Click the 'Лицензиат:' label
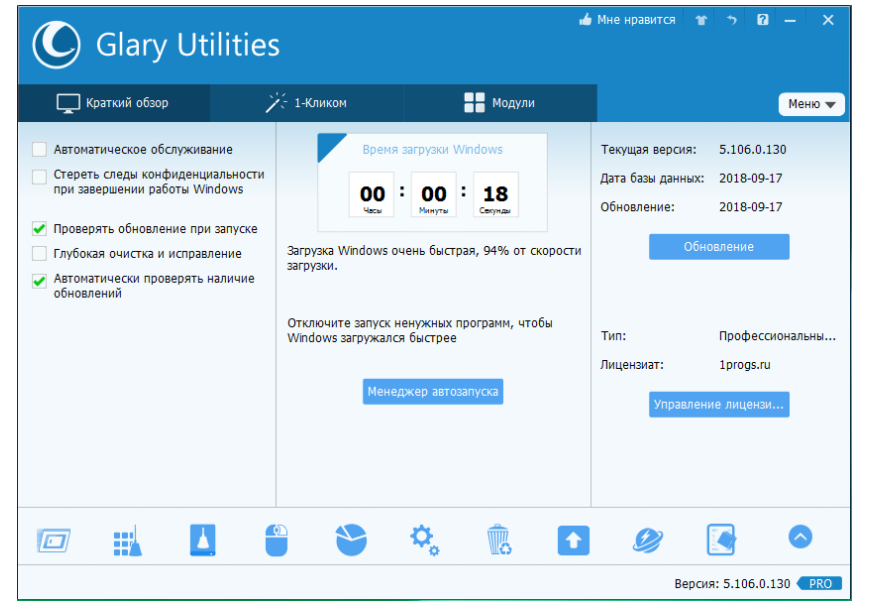The image size is (872, 607). pos(632,365)
